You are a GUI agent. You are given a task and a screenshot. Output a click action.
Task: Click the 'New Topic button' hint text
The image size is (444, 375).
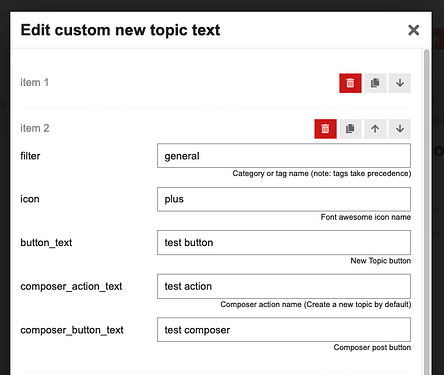(381, 261)
